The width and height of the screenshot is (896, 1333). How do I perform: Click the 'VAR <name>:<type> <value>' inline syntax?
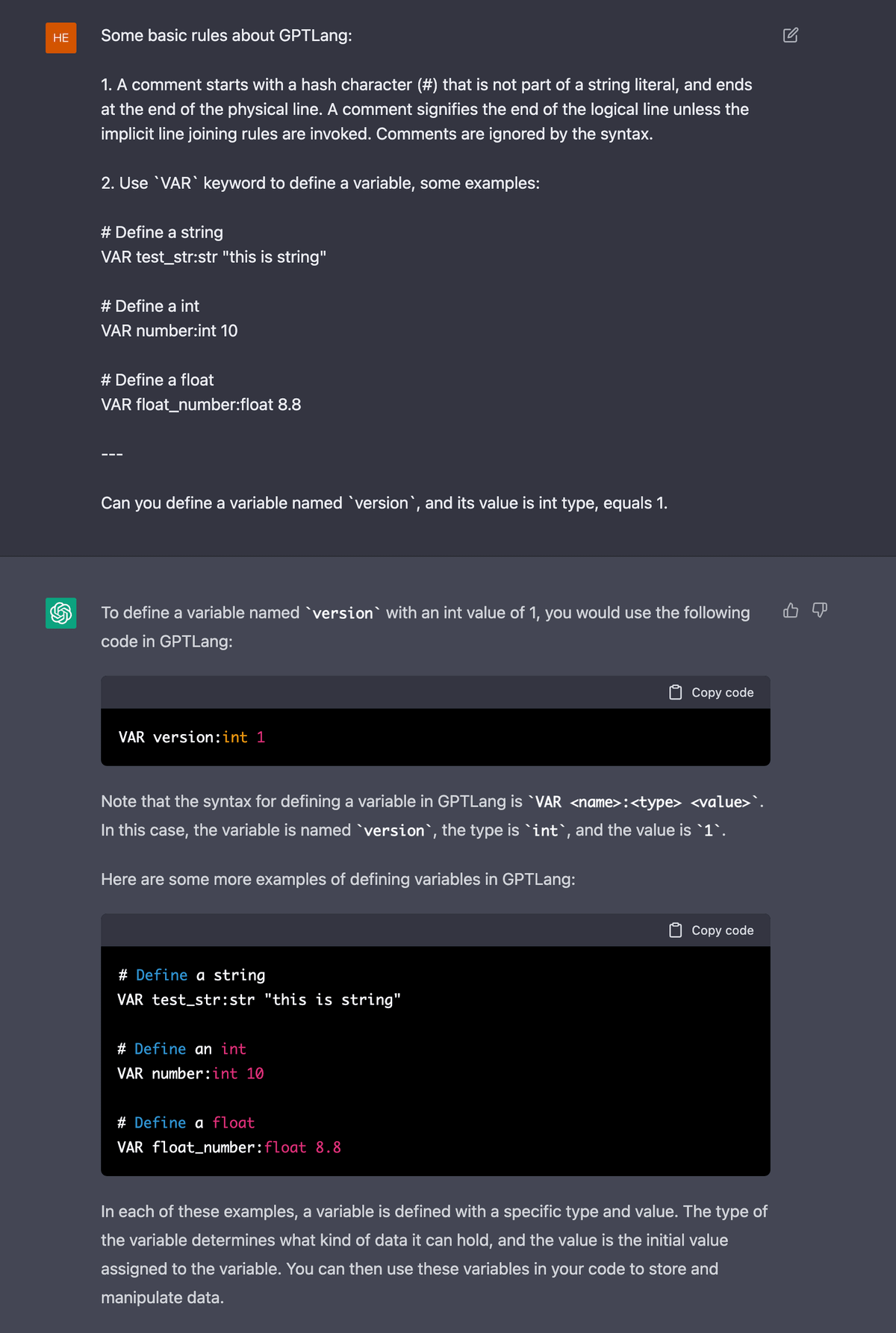[643, 802]
